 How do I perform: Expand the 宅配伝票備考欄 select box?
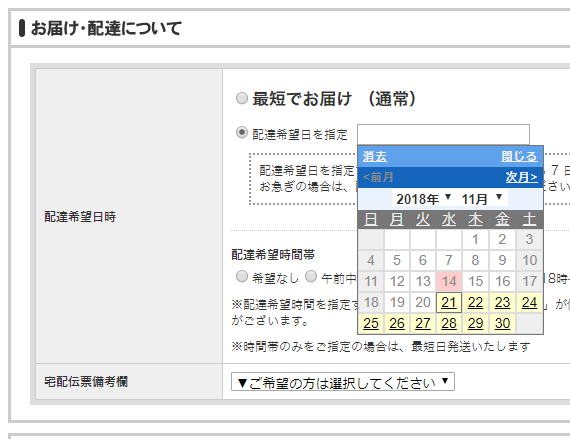(343, 382)
